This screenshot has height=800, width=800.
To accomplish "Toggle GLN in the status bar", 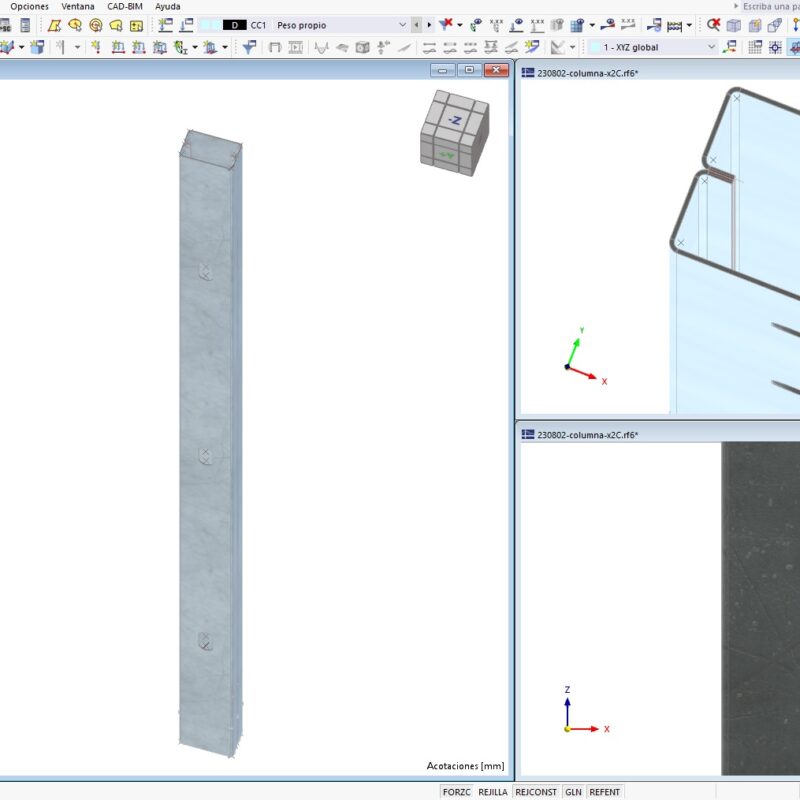I will (x=573, y=792).
